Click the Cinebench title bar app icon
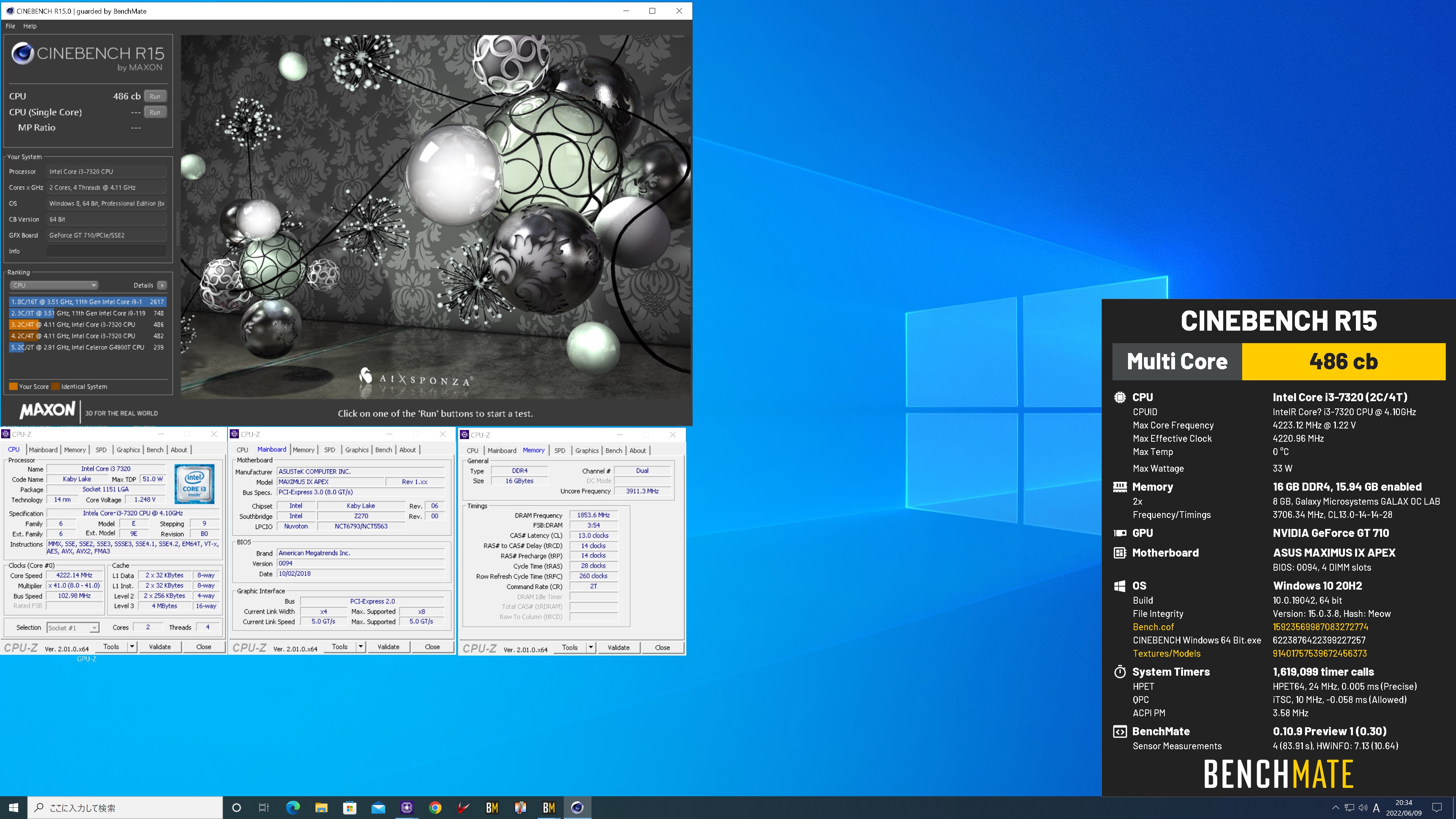 click(9, 11)
